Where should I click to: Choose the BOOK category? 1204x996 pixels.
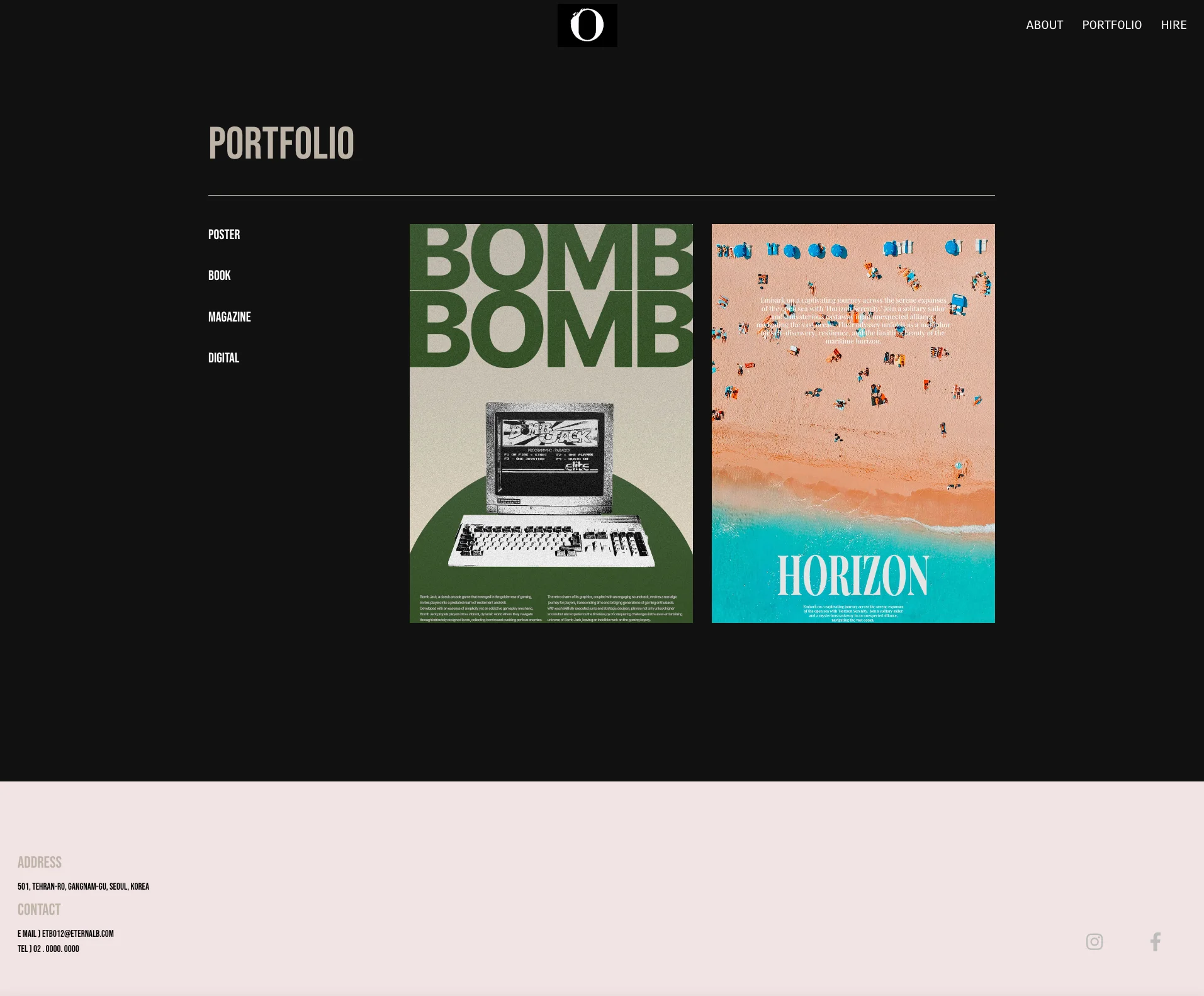(x=219, y=276)
